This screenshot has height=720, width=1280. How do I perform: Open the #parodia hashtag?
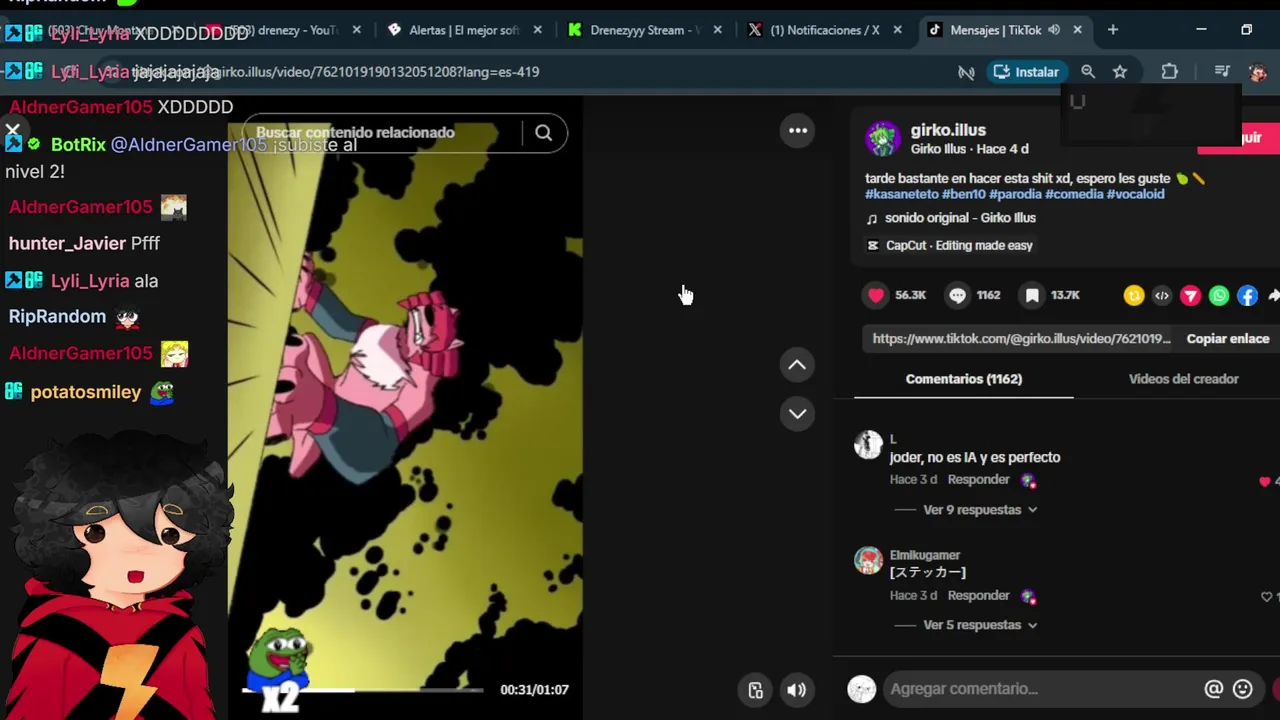pyautogui.click(x=1015, y=194)
